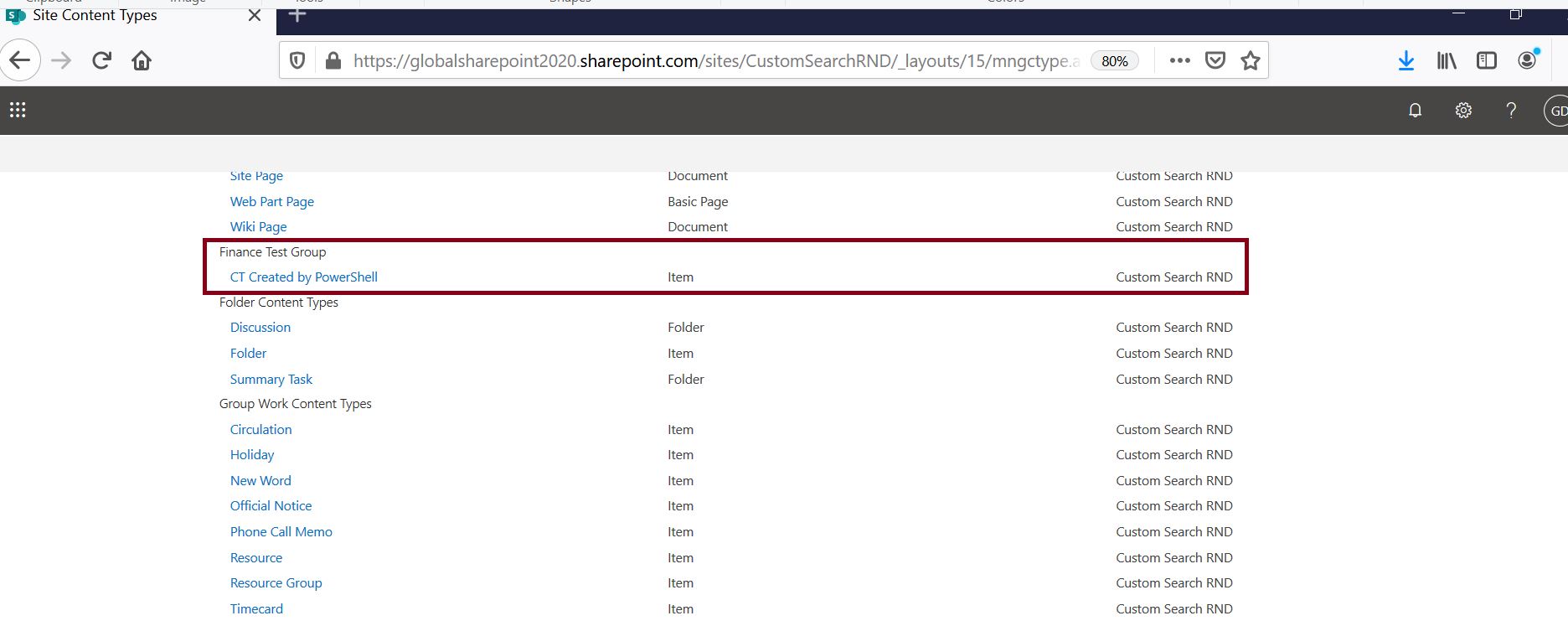
Task: Open the GD user profile avatar
Action: point(1556,110)
